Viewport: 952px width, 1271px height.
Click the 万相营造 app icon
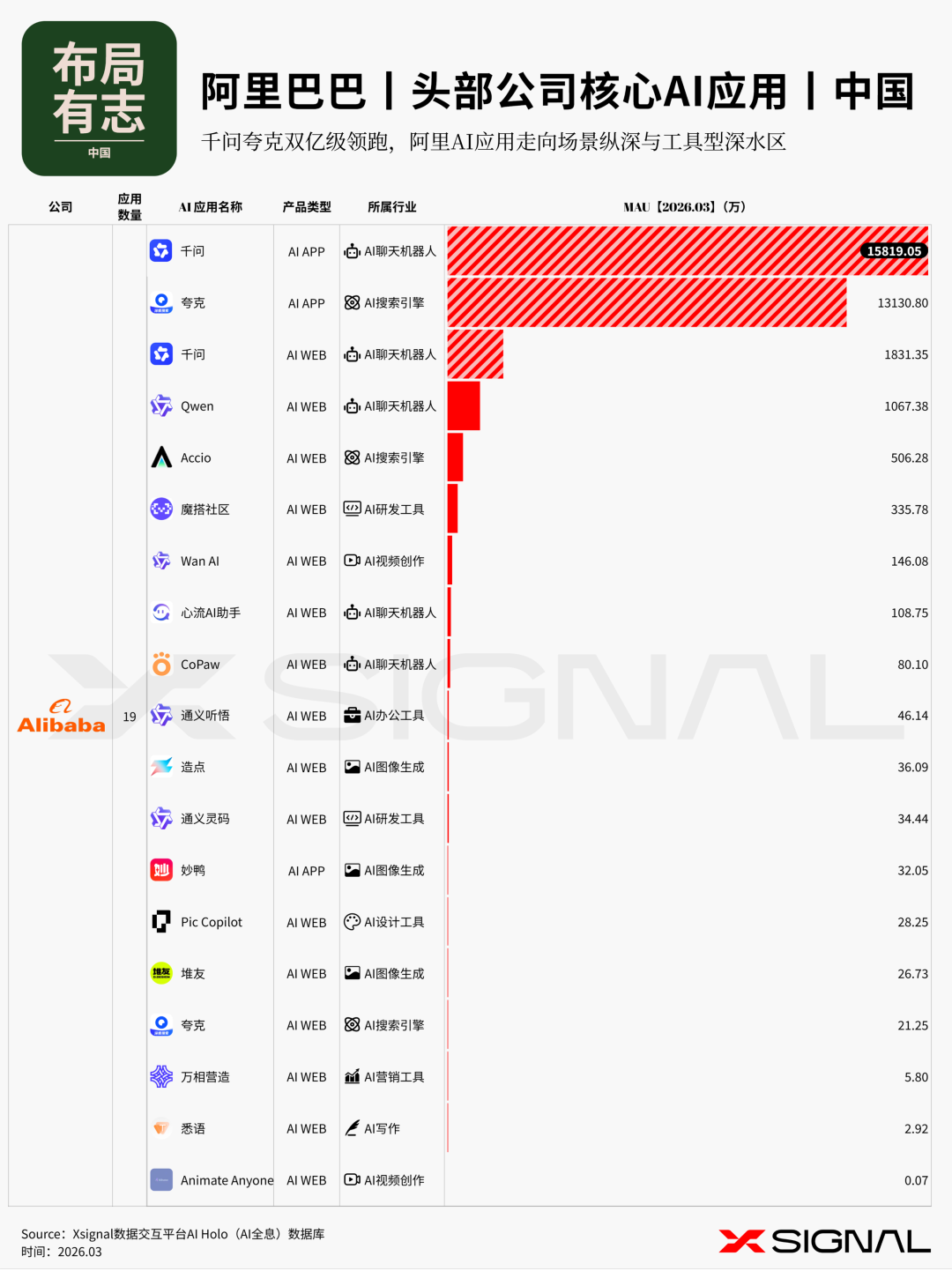coord(161,1076)
